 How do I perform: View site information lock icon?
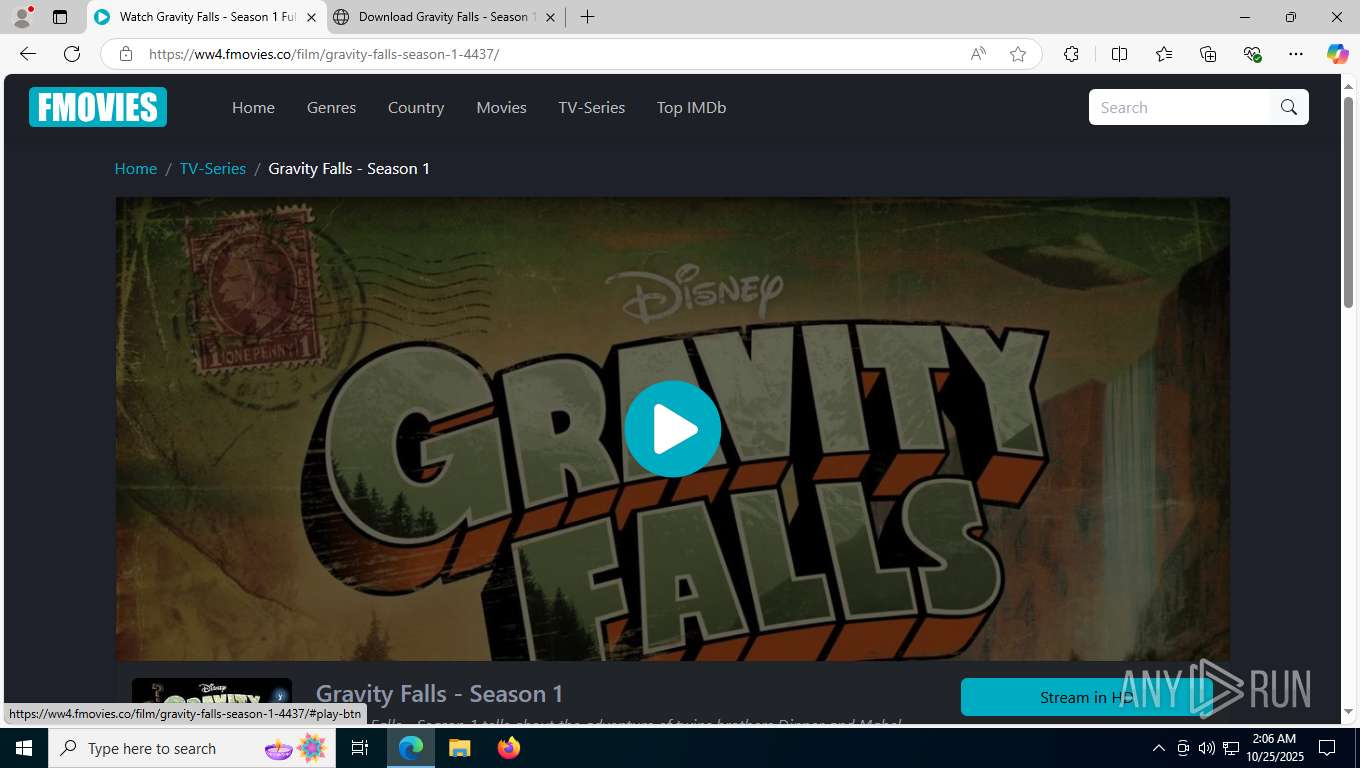pyautogui.click(x=125, y=54)
